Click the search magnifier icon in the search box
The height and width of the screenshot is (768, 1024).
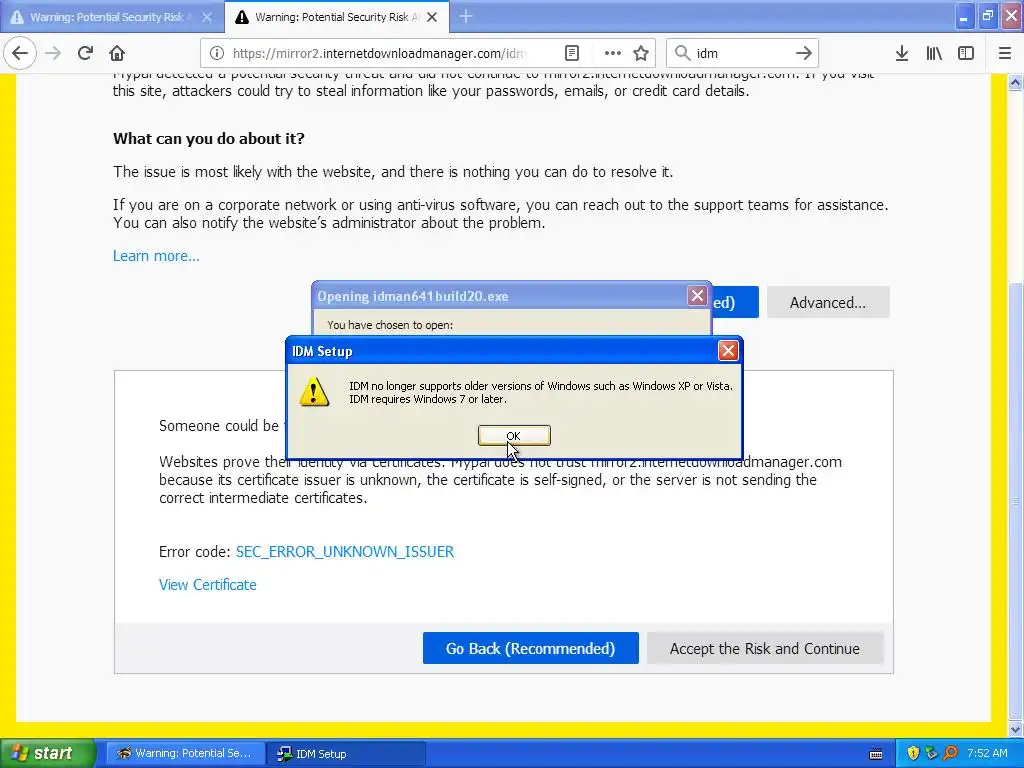point(682,53)
